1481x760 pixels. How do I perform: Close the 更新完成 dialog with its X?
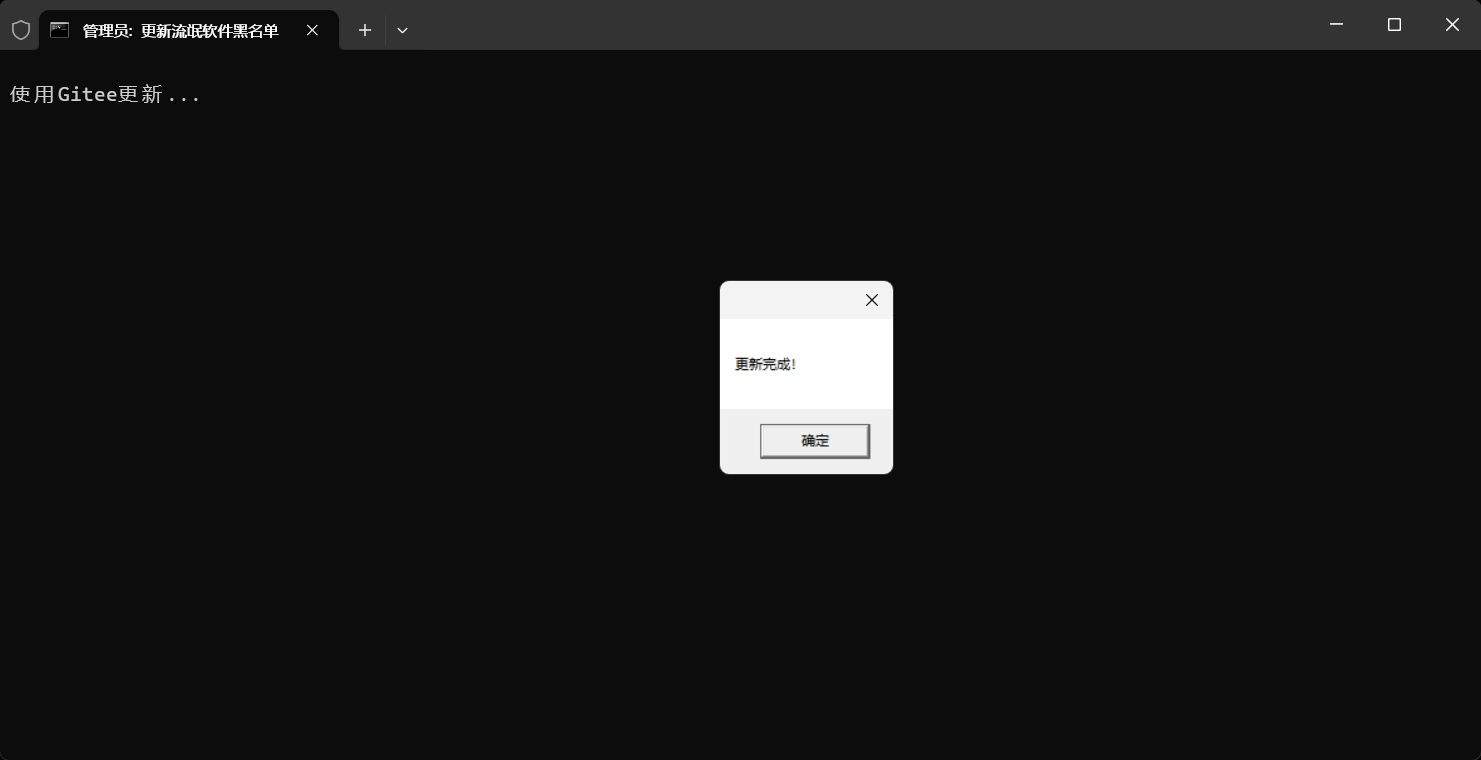click(x=872, y=300)
